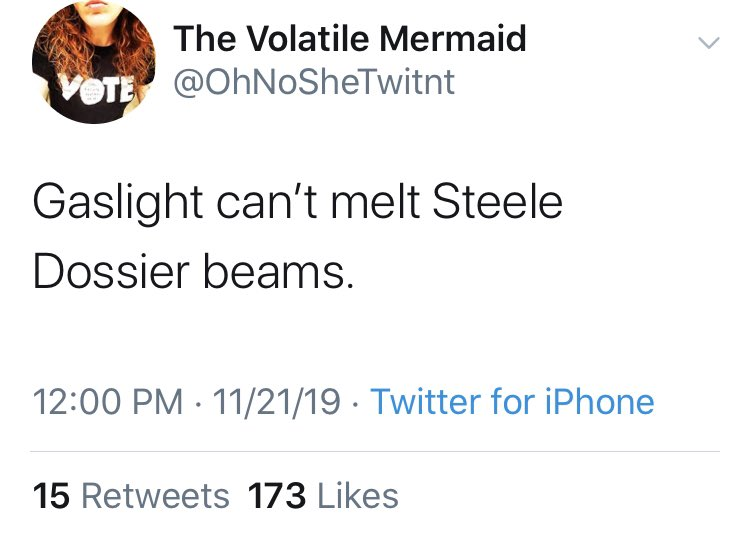This screenshot has height=533, width=750.
Task: Click the 11/21/19 tweet date
Action: (276, 401)
